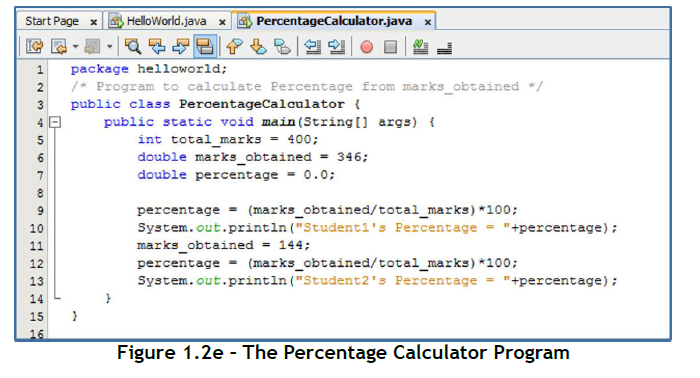Toggle Highlight Search button in toolbar
700x378 pixels.
[205, 46]
